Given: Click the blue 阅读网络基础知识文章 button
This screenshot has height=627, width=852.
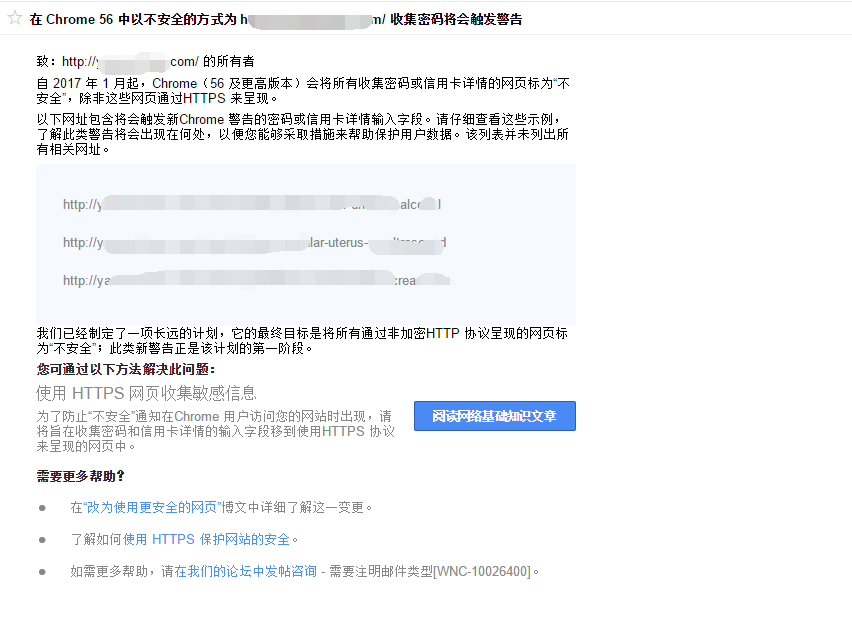Looking at the screenshot, I should (494, 416).
